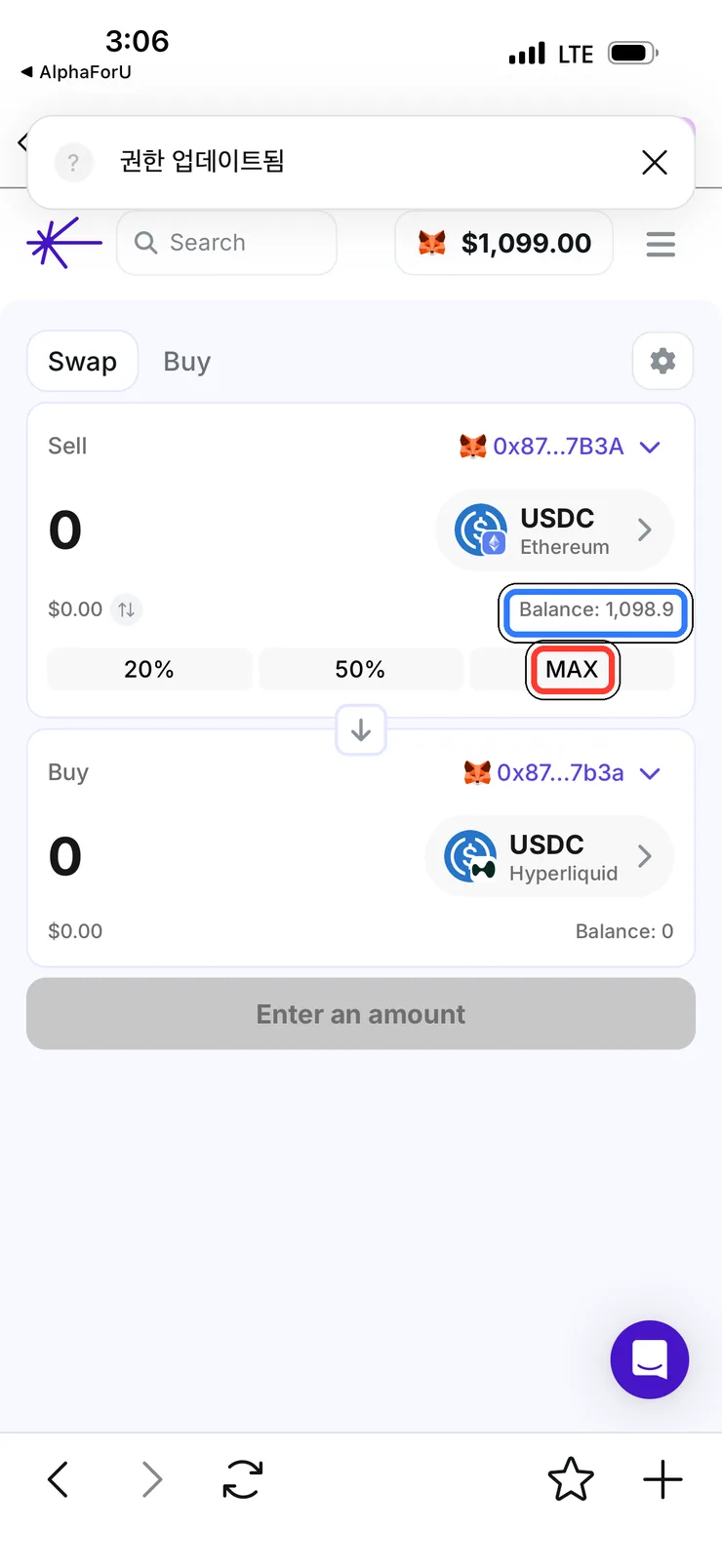Screen dimensions: 722x1568
Task: Open the hamburger menu
Action: pos(661,244)
